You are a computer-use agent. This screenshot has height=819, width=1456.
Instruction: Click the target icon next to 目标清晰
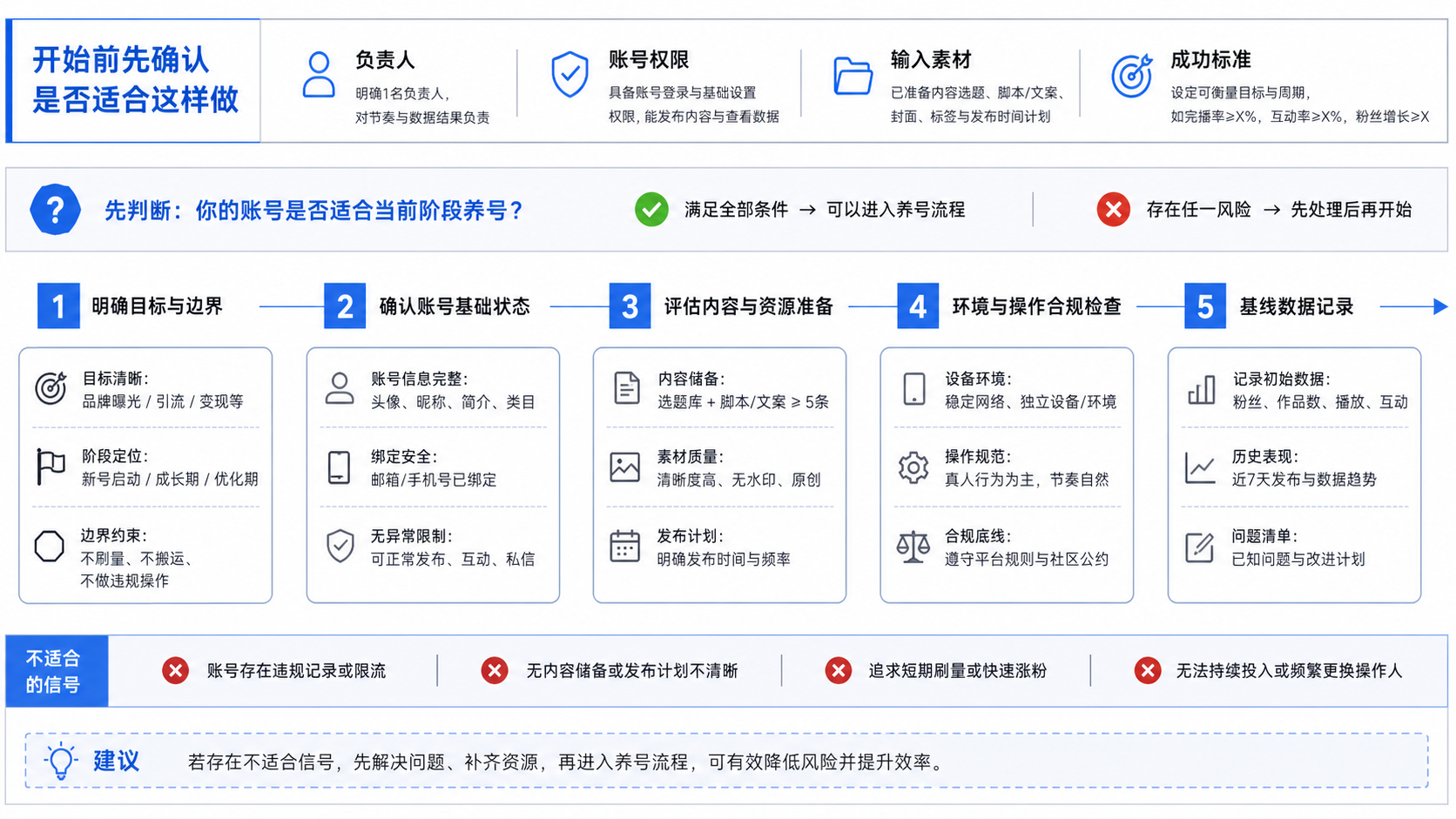pos(51,388)
